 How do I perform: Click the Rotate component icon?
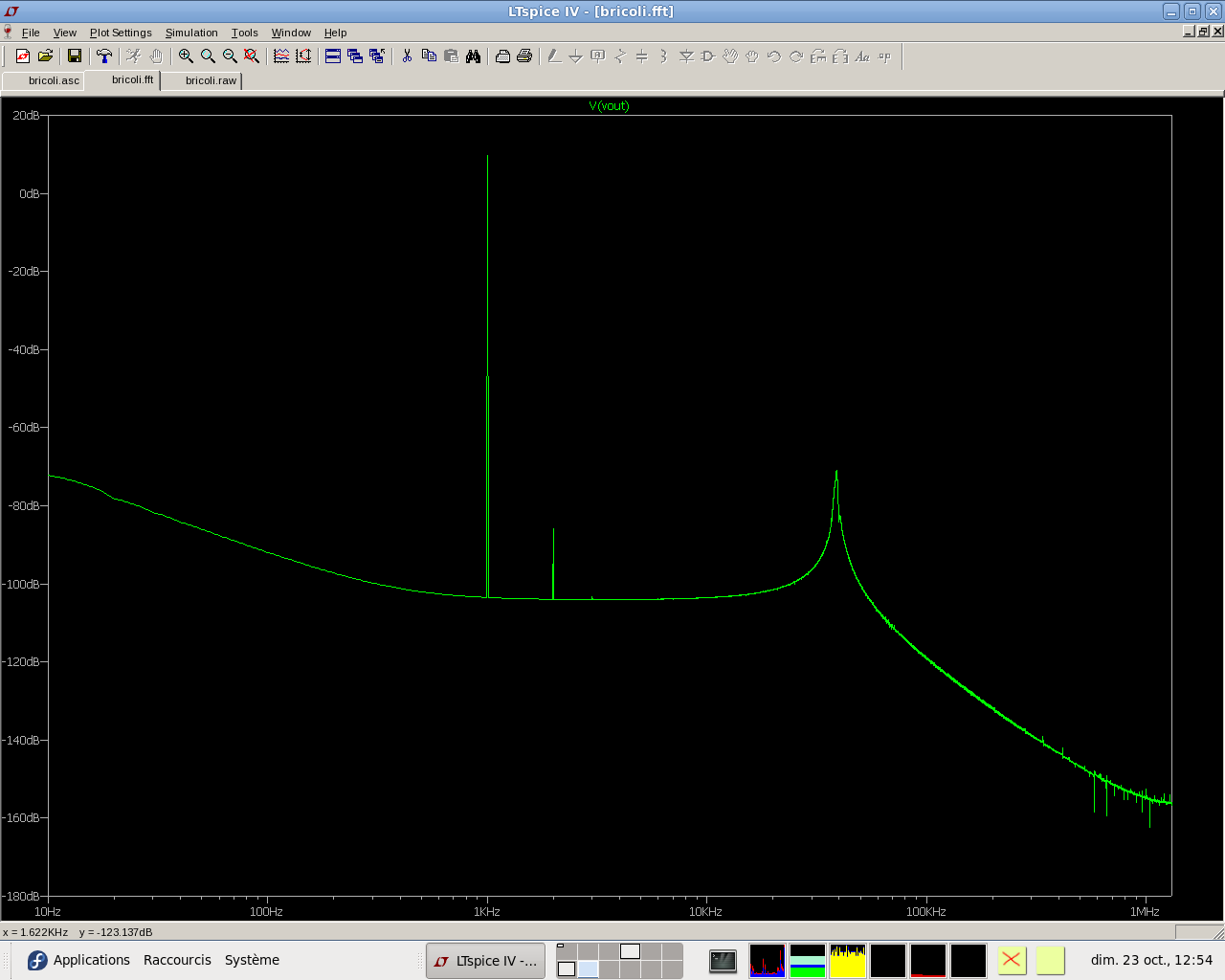coord(818,56)
